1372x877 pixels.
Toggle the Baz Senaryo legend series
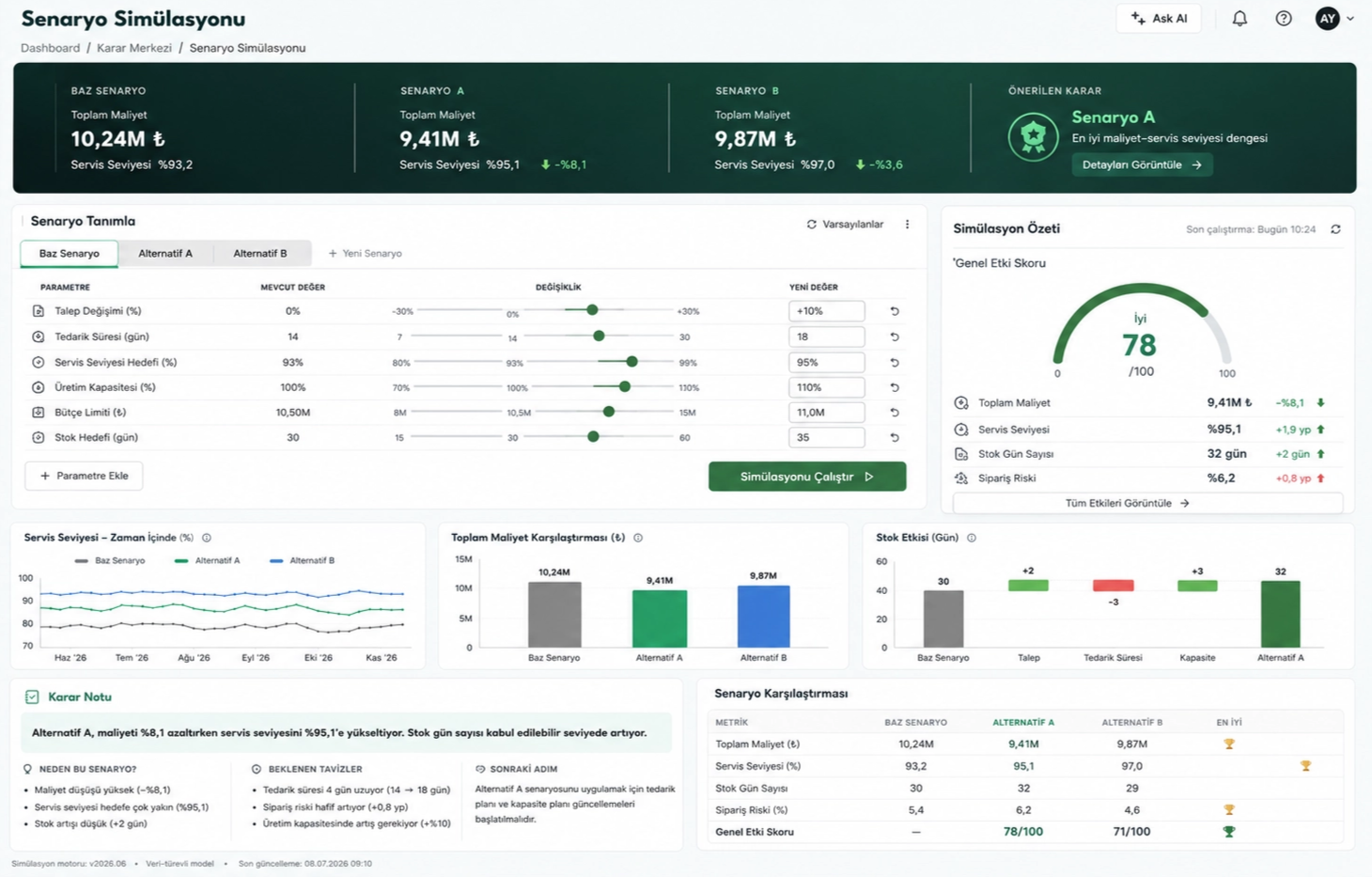tap(110, 560)
